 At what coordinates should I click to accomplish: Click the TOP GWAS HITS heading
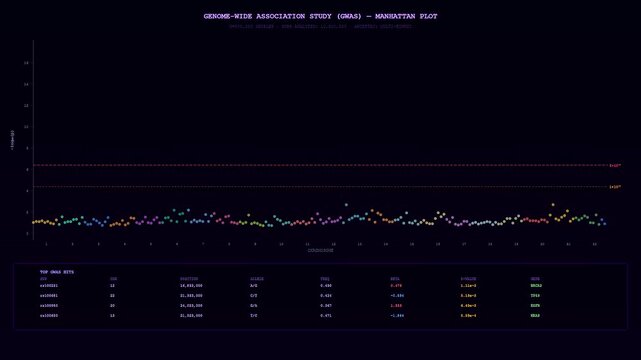57,272
